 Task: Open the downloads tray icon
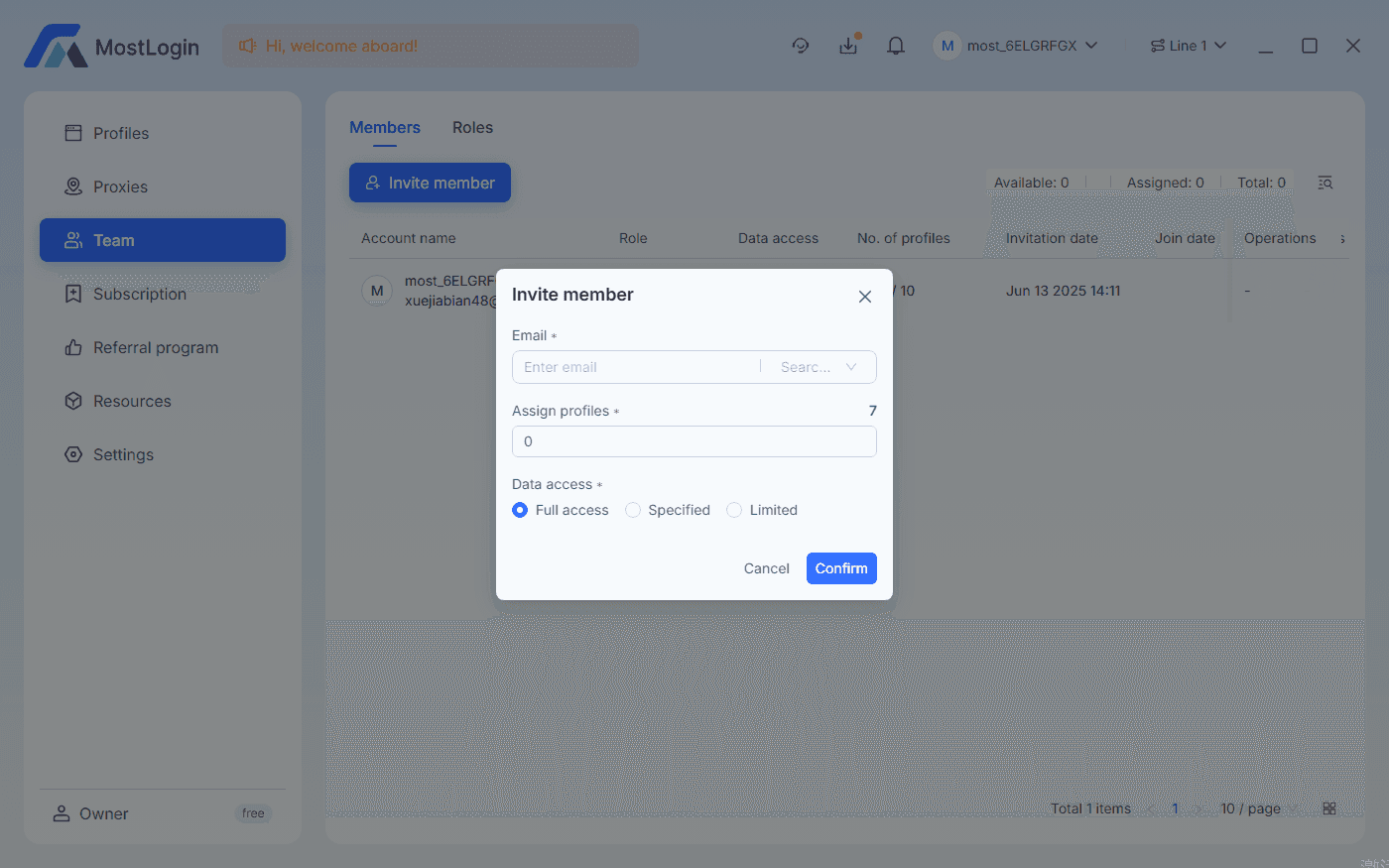[849, 46]
